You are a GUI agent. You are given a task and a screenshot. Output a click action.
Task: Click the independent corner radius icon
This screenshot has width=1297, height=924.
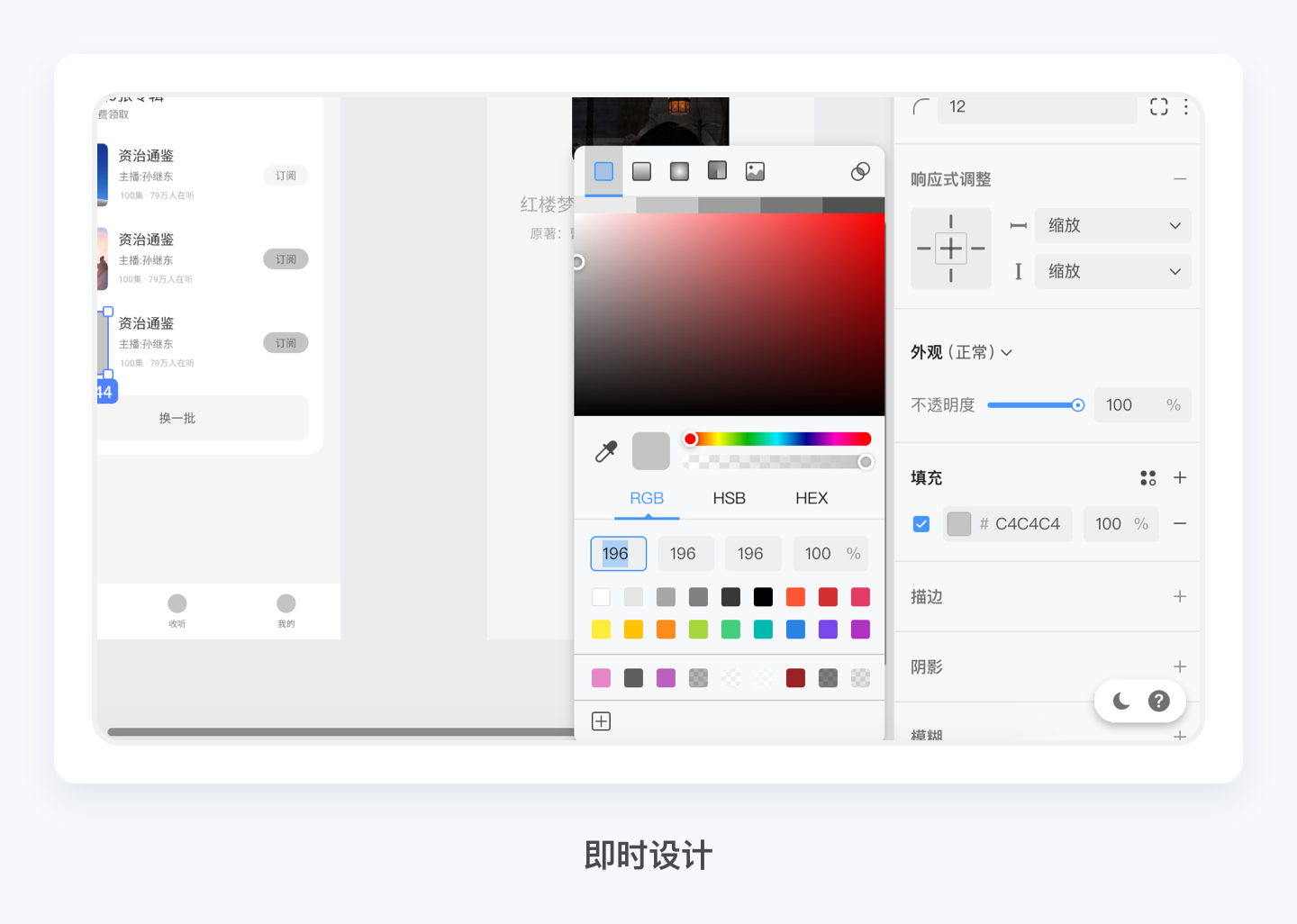[x=1159, y=106]
